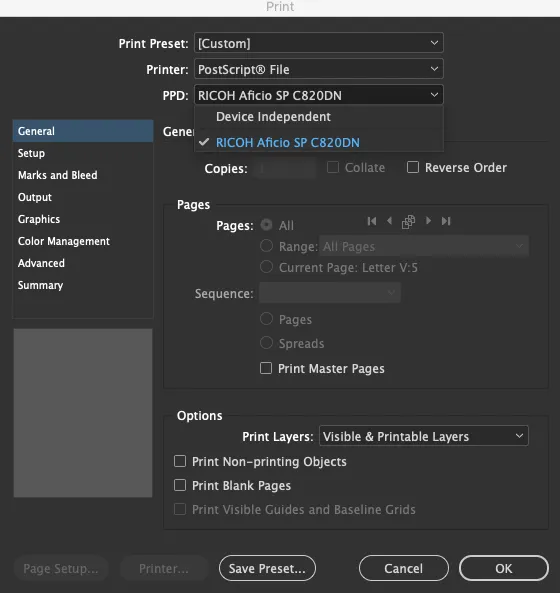
Task: Open the Graphics category
Action: coord(83,219)
